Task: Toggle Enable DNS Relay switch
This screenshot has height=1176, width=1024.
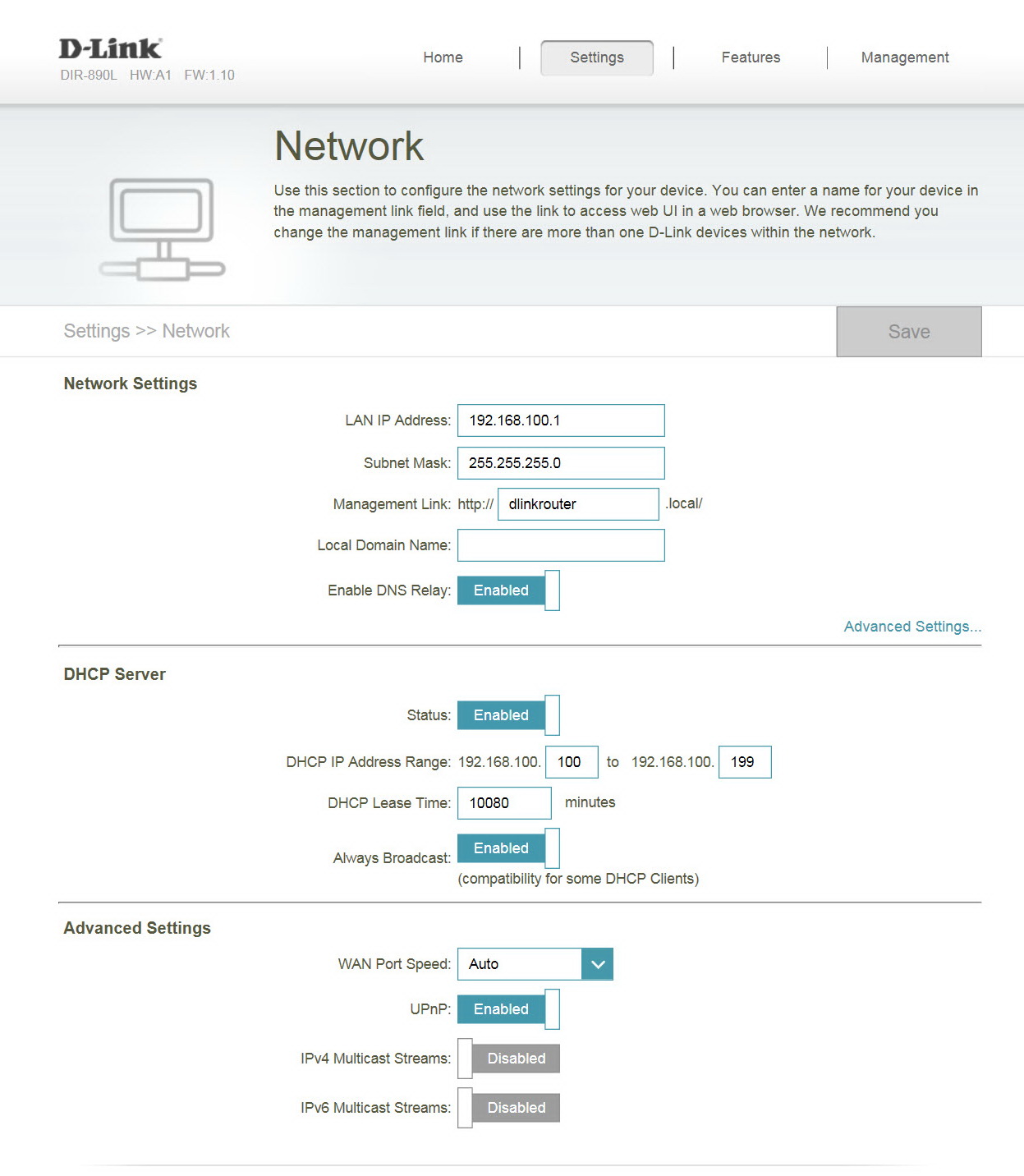Action: pyautogui.click(x=508, y=590)
